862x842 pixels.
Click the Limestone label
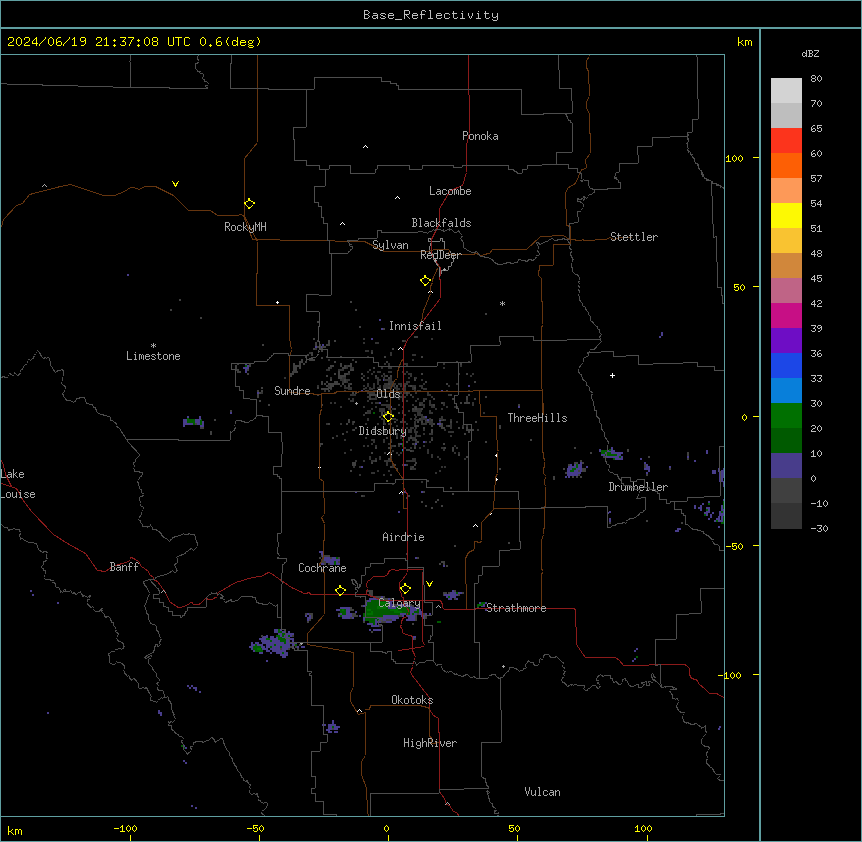pyautogui.click(x=153, y=356)
